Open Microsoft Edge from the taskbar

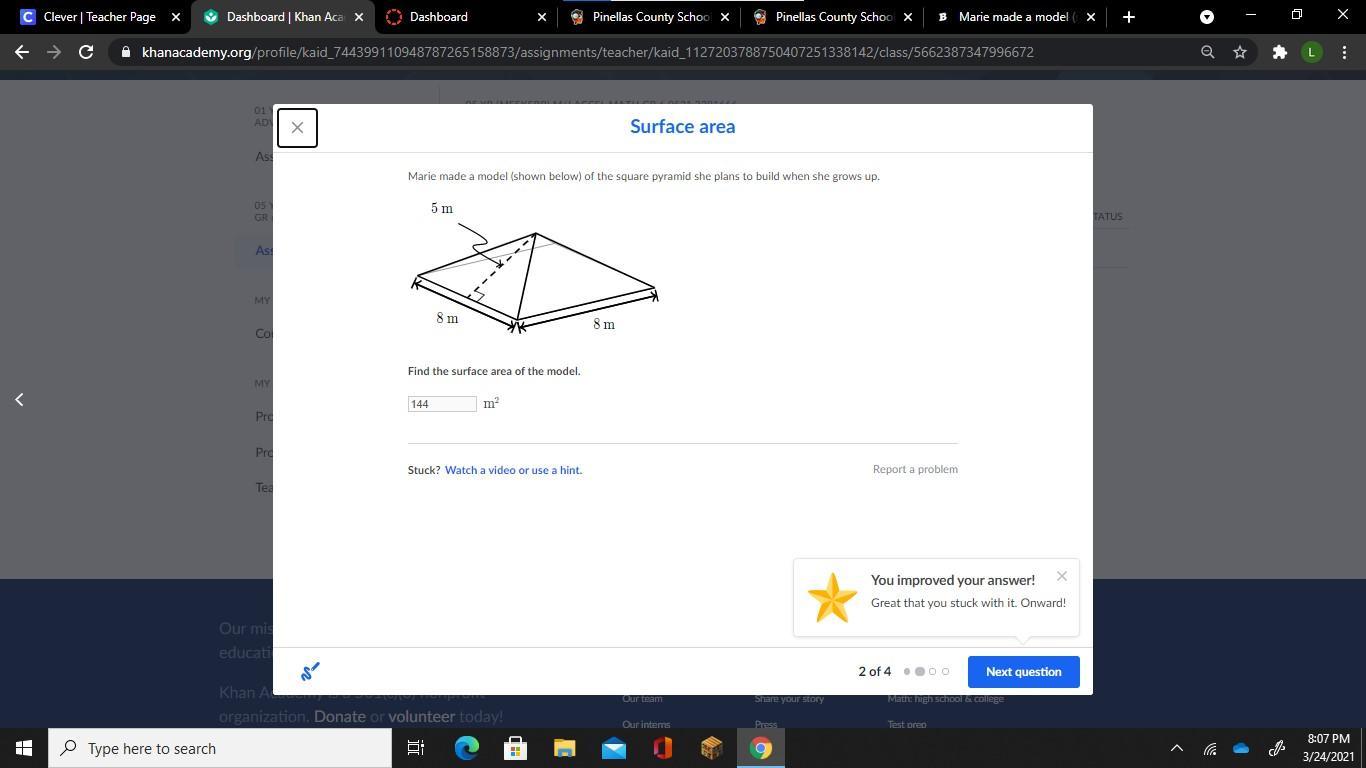(467, 748)
